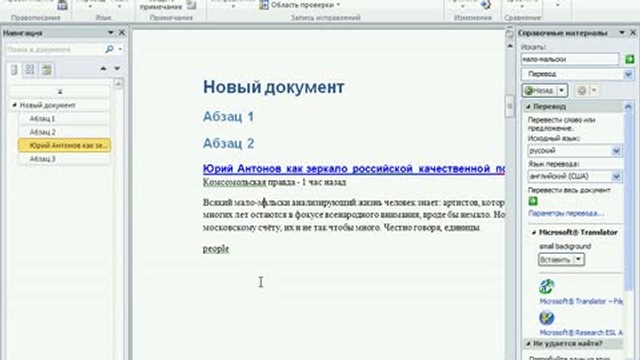The width and height of the screenshot is (640, 360).
Task: Click the 'Вставить' insert button
Action: [556, 260]
